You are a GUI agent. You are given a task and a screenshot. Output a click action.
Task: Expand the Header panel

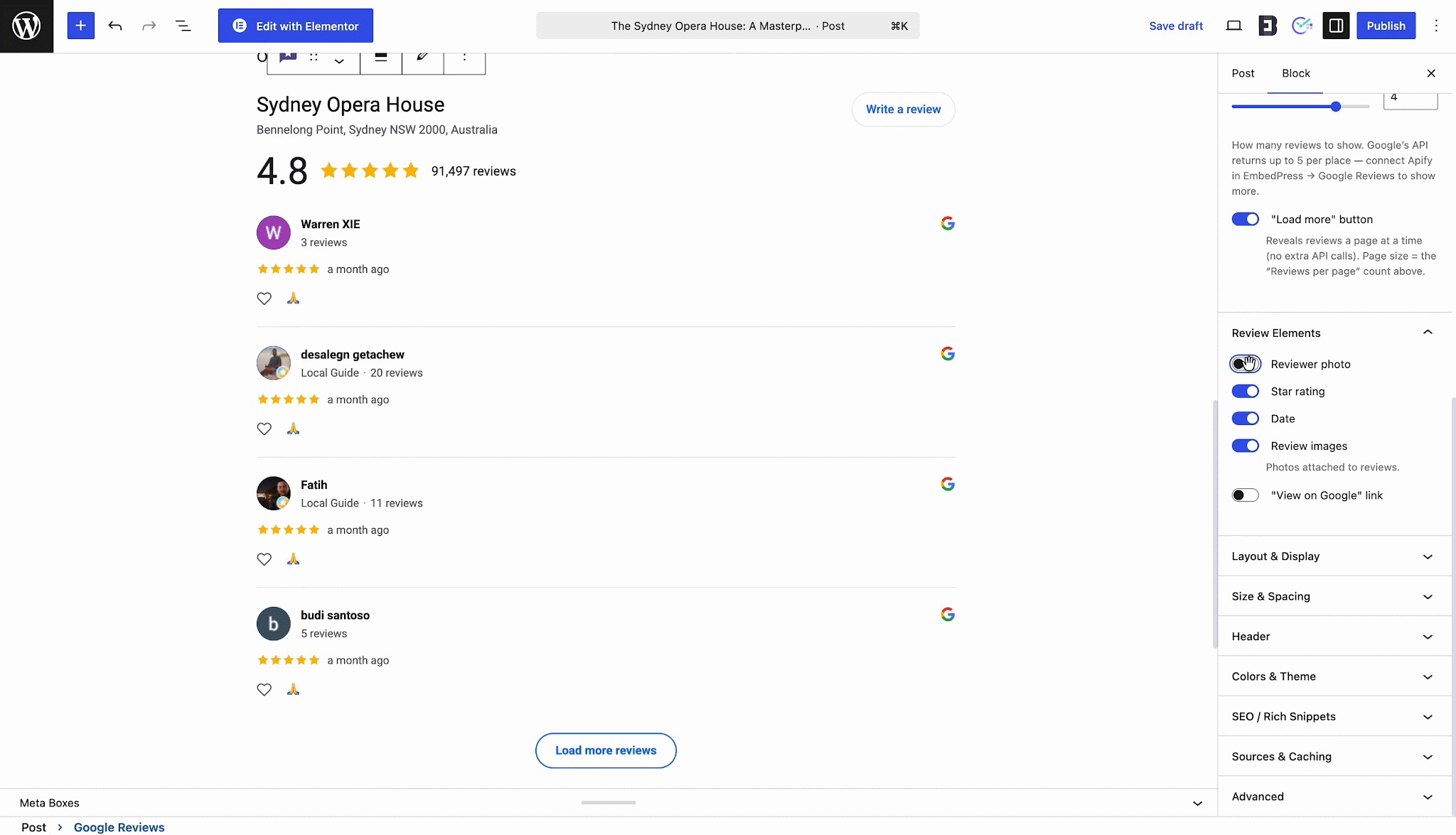(x=1334, y=636)
